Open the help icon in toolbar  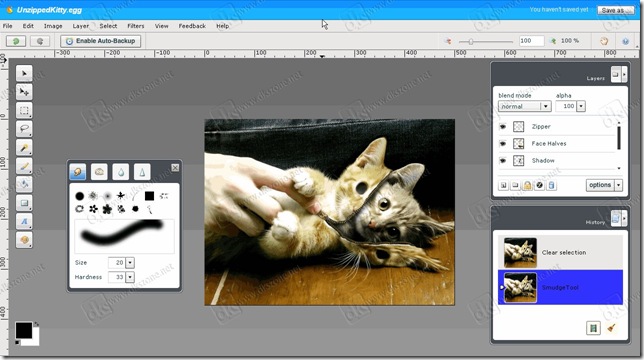click(x=626, y=41)
